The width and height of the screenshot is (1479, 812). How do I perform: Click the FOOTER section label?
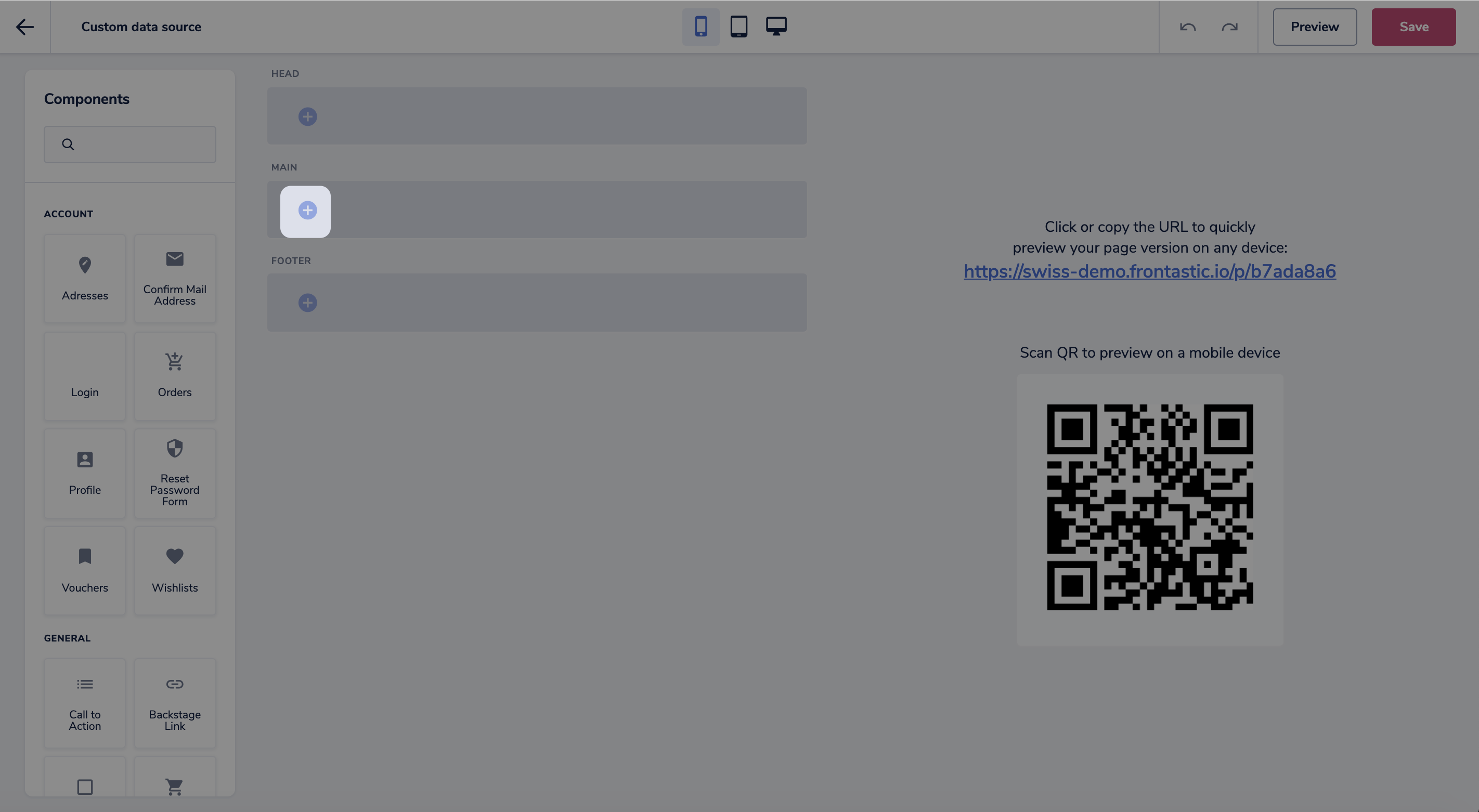pos(291,261)
